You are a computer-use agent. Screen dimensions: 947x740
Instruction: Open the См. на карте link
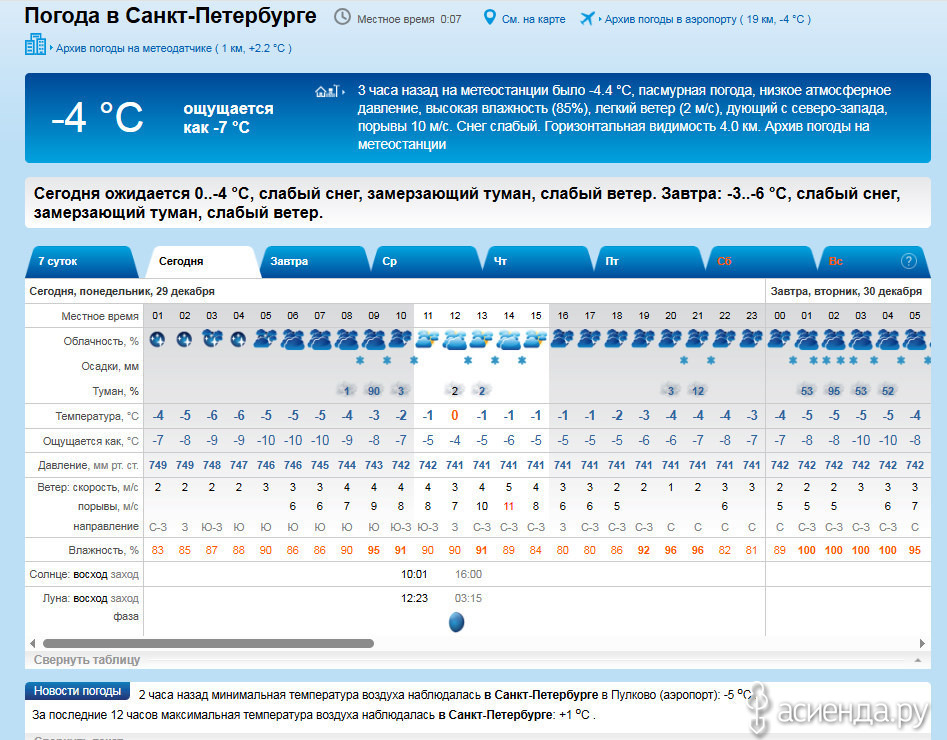point(534,19)
